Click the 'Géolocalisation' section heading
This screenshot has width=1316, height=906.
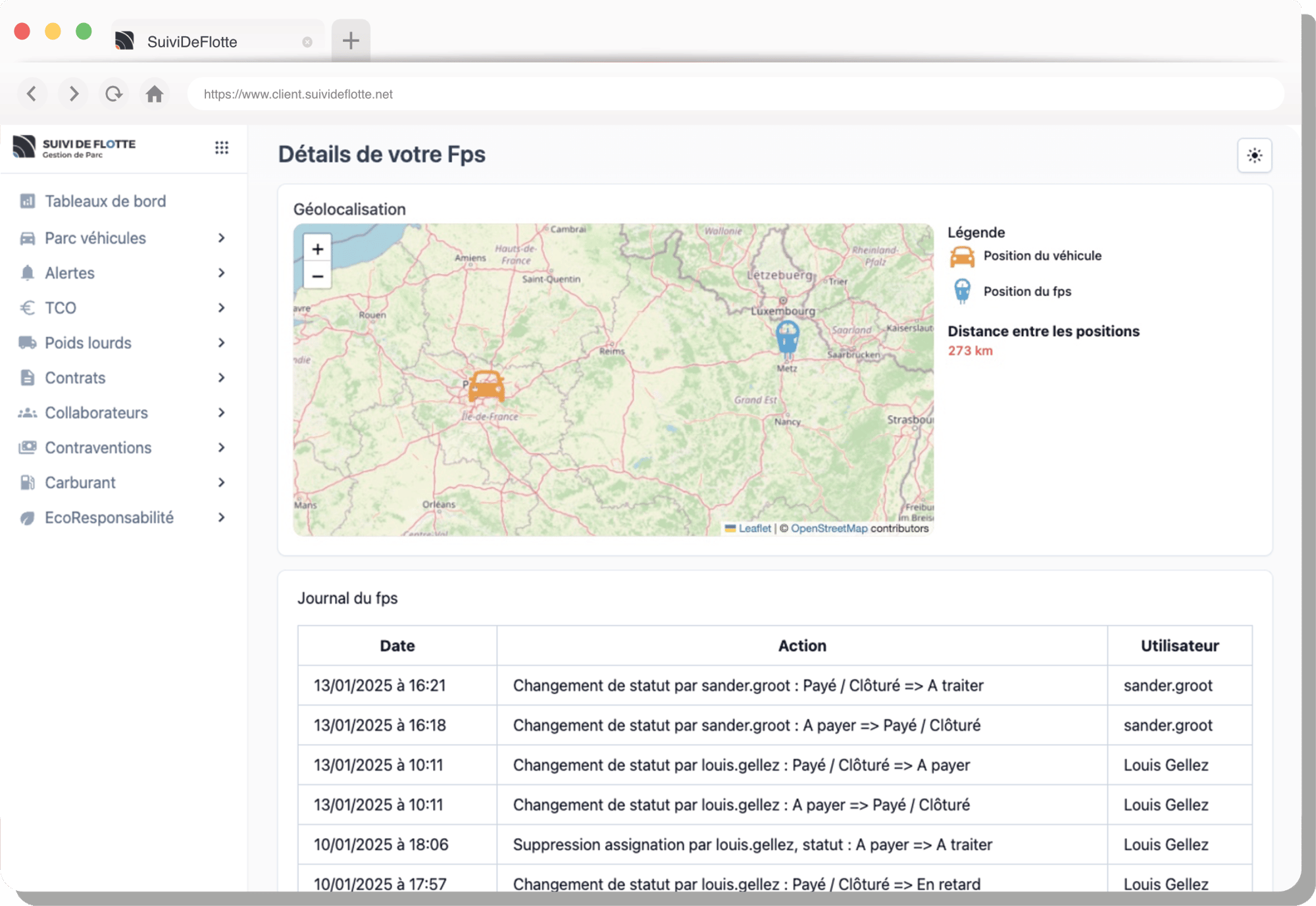coord(349,209)
